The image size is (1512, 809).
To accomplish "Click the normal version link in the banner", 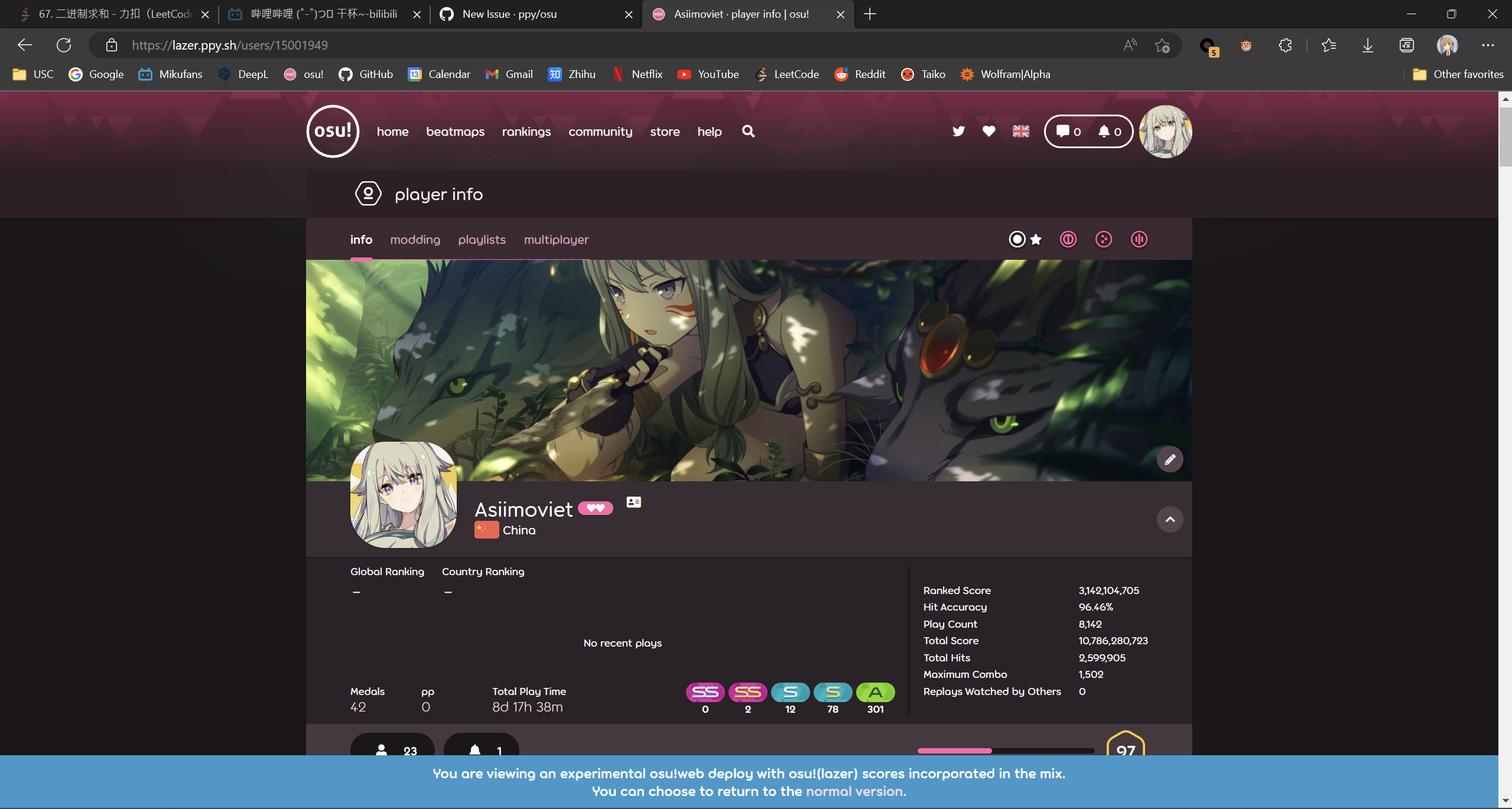I will pos(854,791).
